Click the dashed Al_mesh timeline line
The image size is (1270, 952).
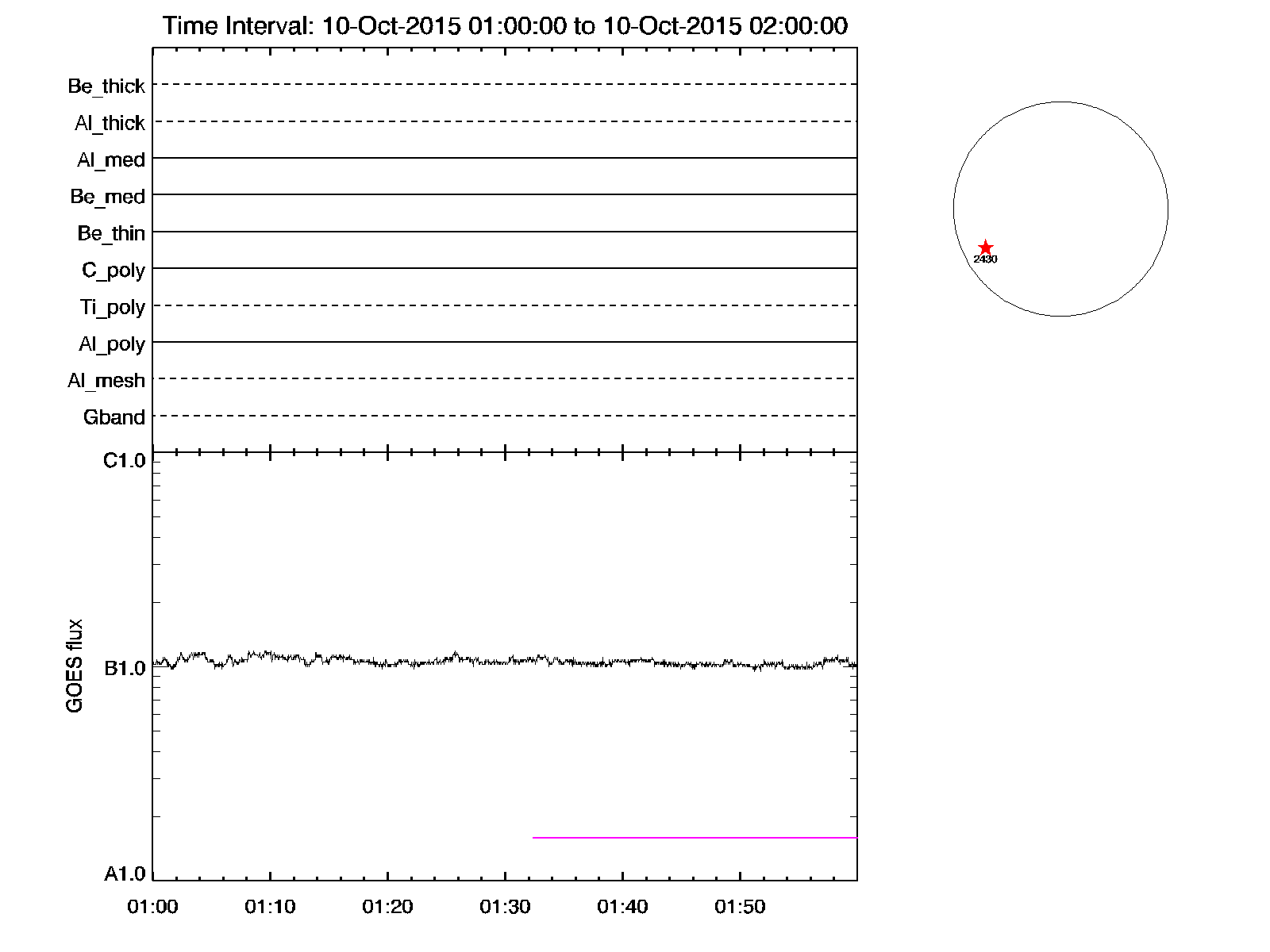505,378
